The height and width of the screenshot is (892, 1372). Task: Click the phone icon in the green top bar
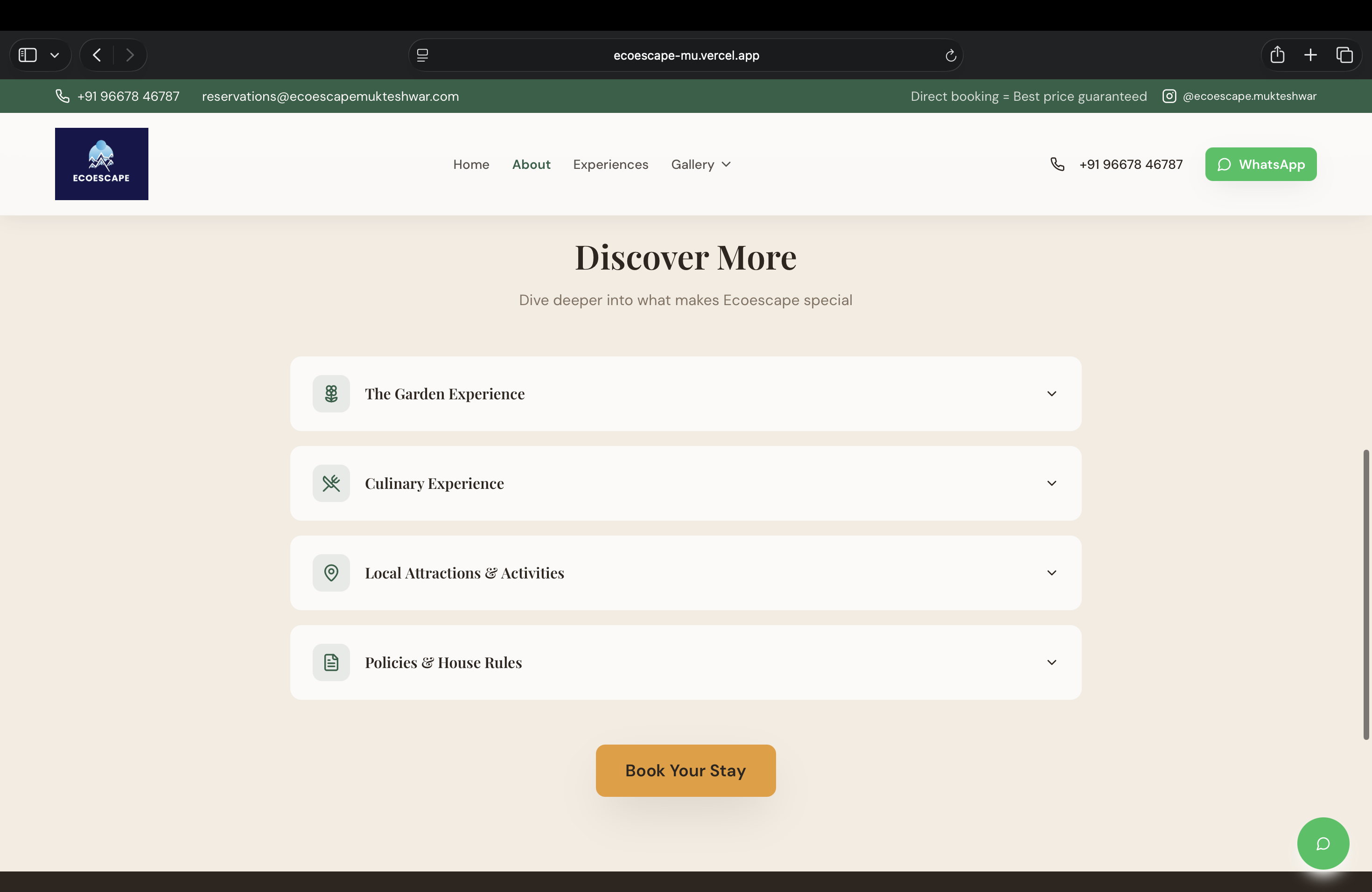tap(62, 96)
